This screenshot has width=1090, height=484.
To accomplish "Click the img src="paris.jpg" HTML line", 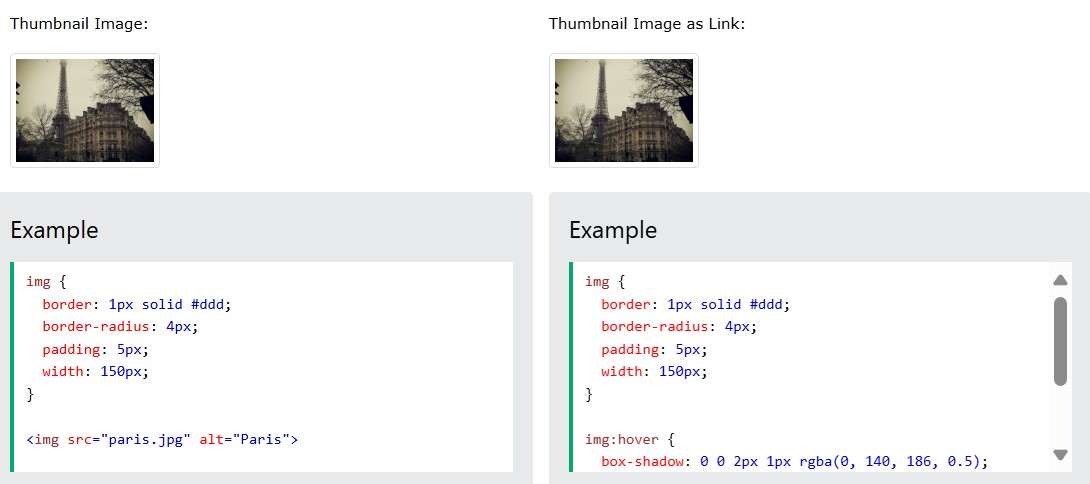I will [162, 439].
